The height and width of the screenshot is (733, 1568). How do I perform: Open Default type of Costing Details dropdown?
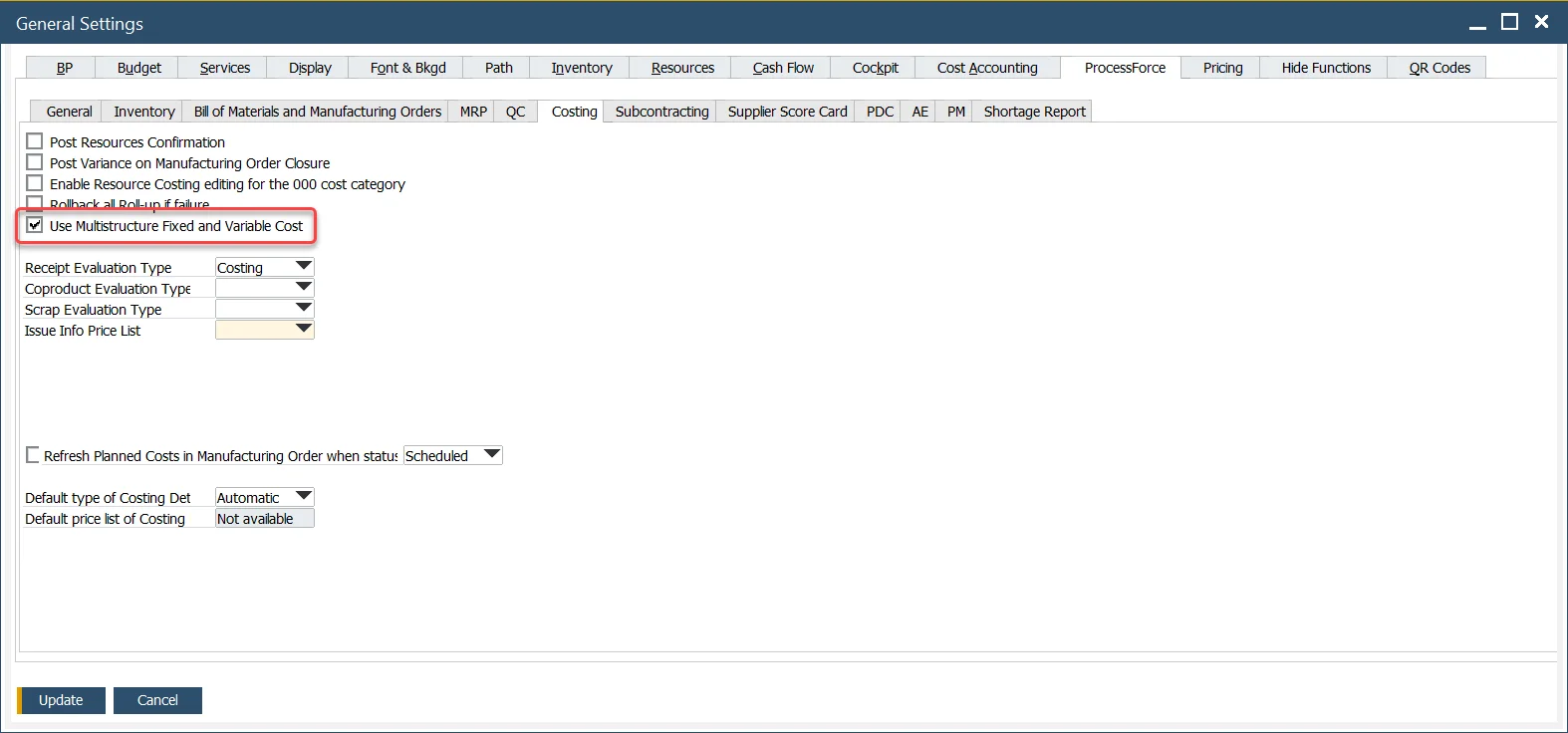point(304,497)
